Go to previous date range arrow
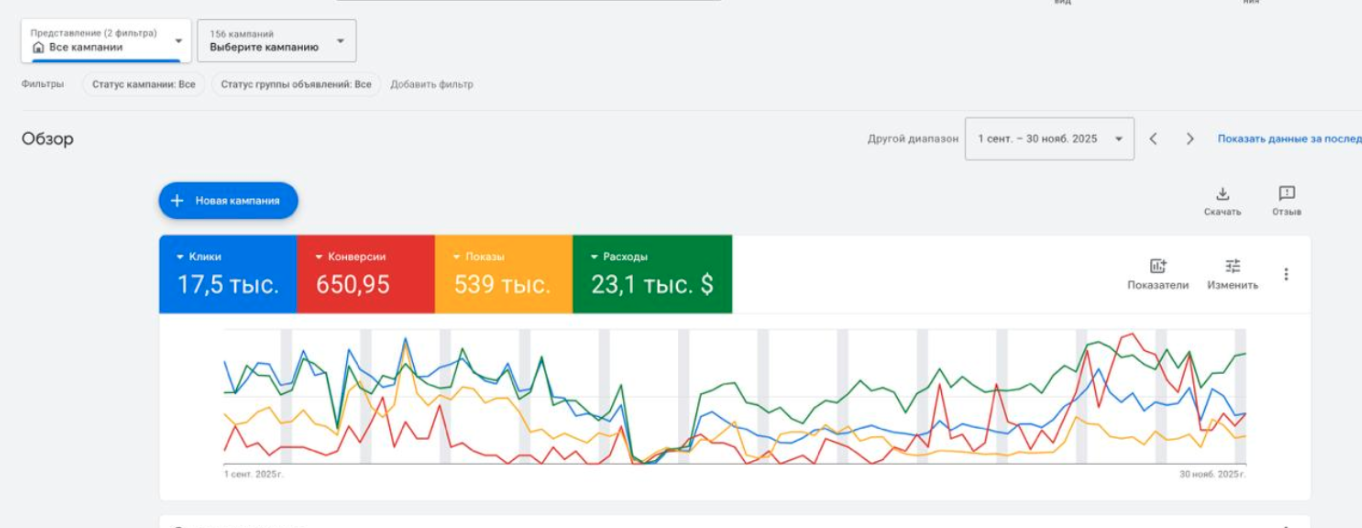1362x528 pixels. pyautogui.click(x=1153, y=139)
